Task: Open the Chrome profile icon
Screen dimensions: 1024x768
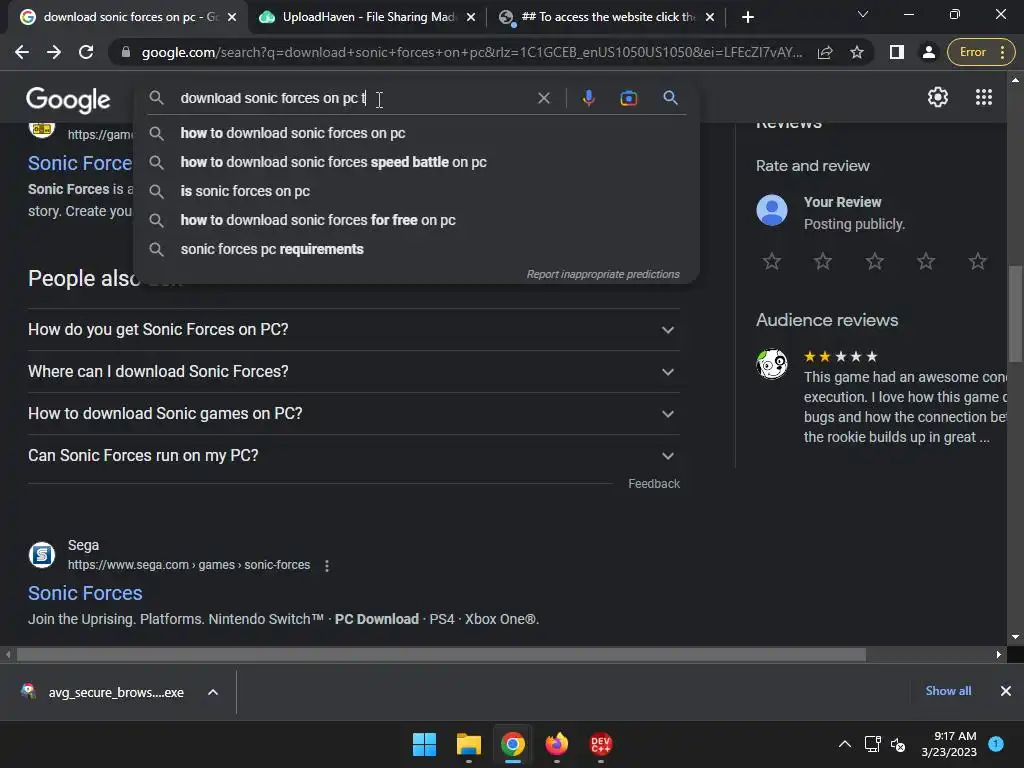Action: [928, 52]
